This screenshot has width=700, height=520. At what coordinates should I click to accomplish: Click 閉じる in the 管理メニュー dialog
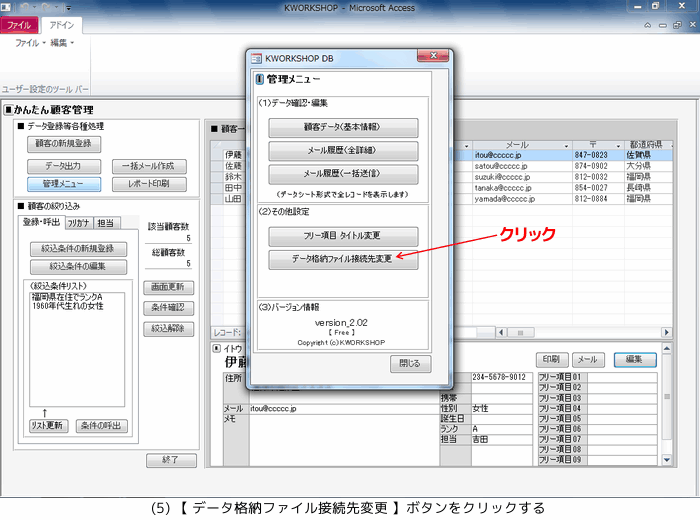click(x=410, y=364)
